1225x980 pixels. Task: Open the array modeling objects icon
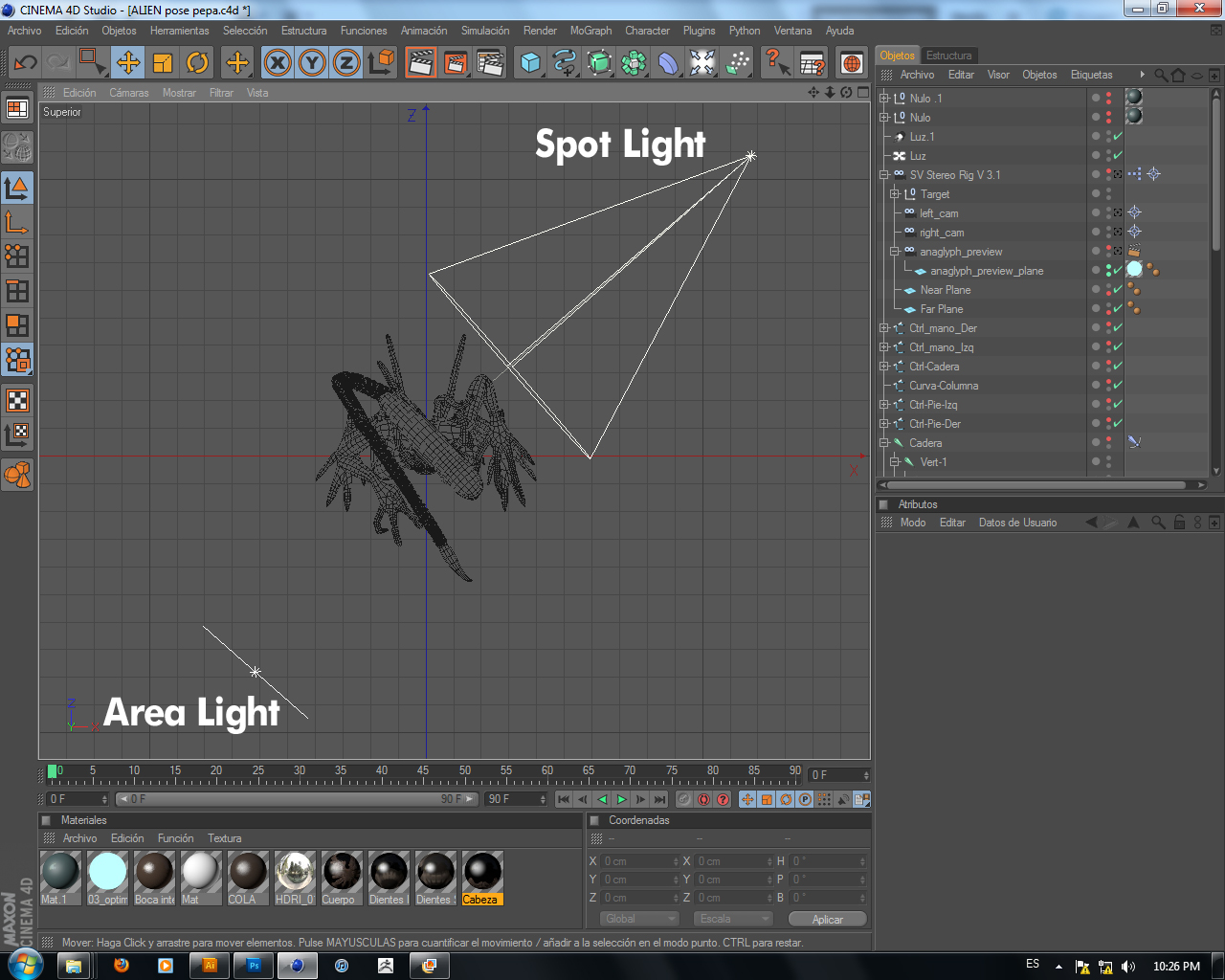click(634, 63)
